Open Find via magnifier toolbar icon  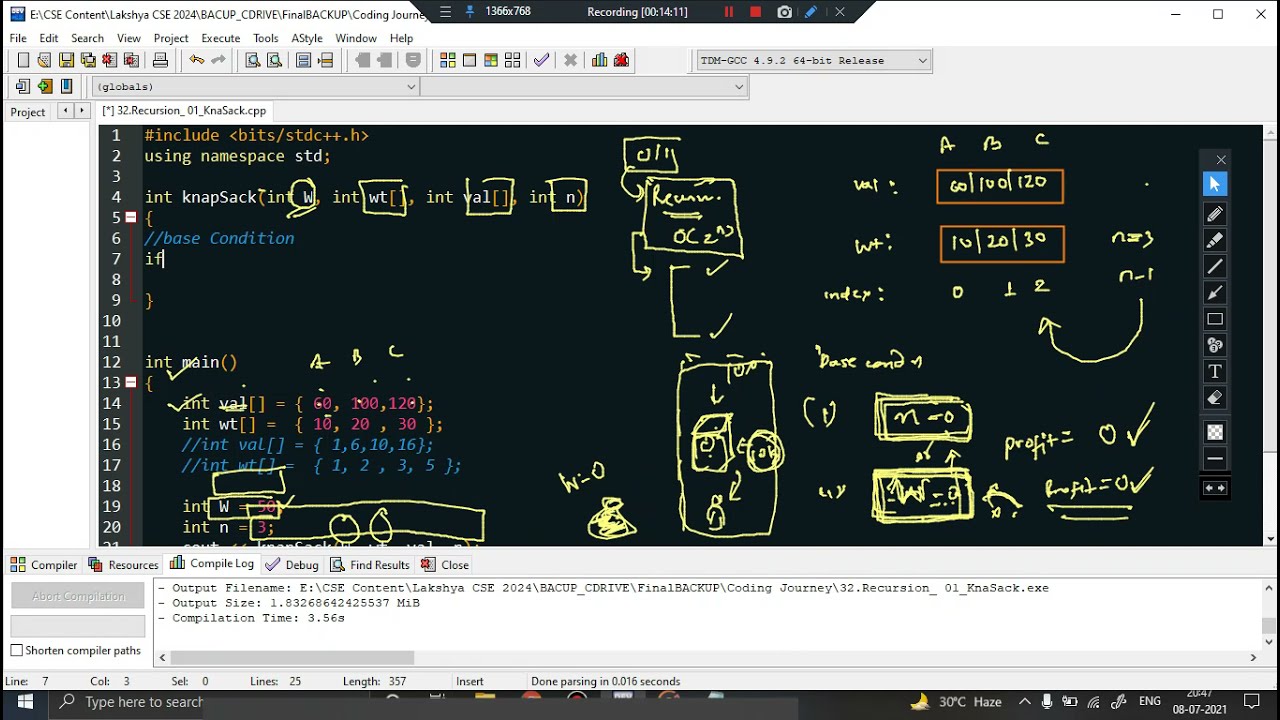coord(253,60)
